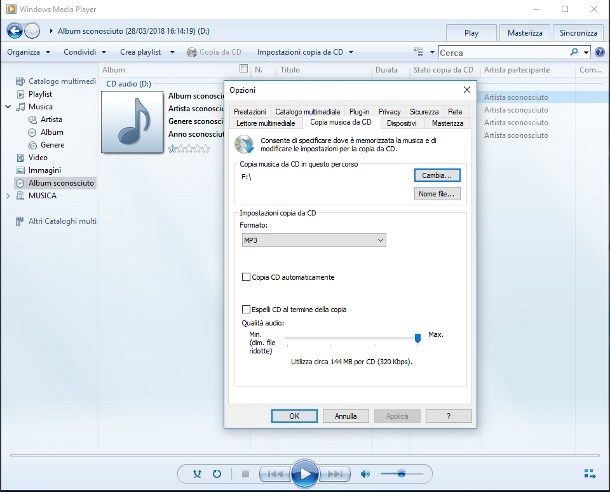This screenshot has height=492, width=610.
Task: Click the playback seek bar
Action: click(x=305, y=454)
